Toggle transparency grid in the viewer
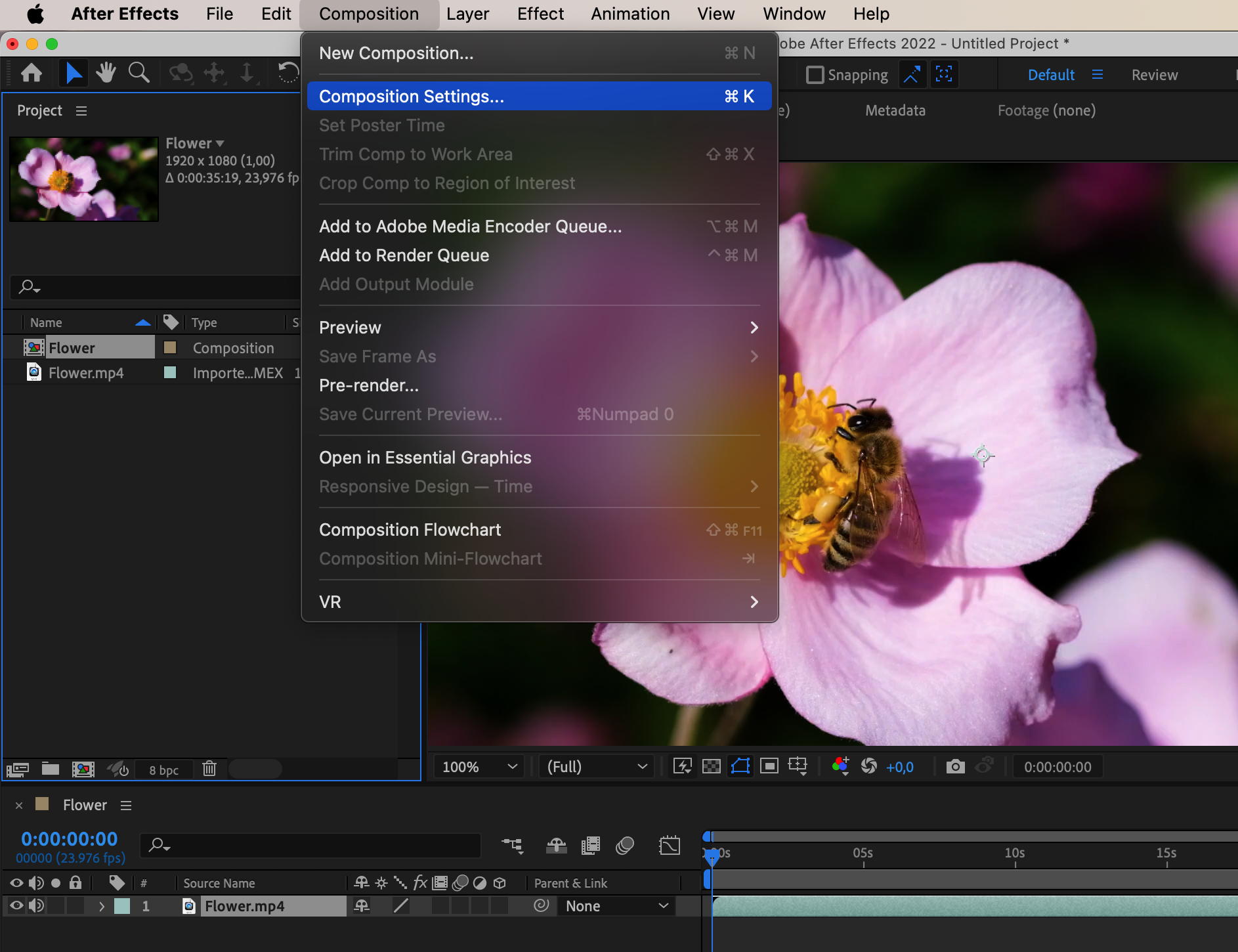 (712, 766)
